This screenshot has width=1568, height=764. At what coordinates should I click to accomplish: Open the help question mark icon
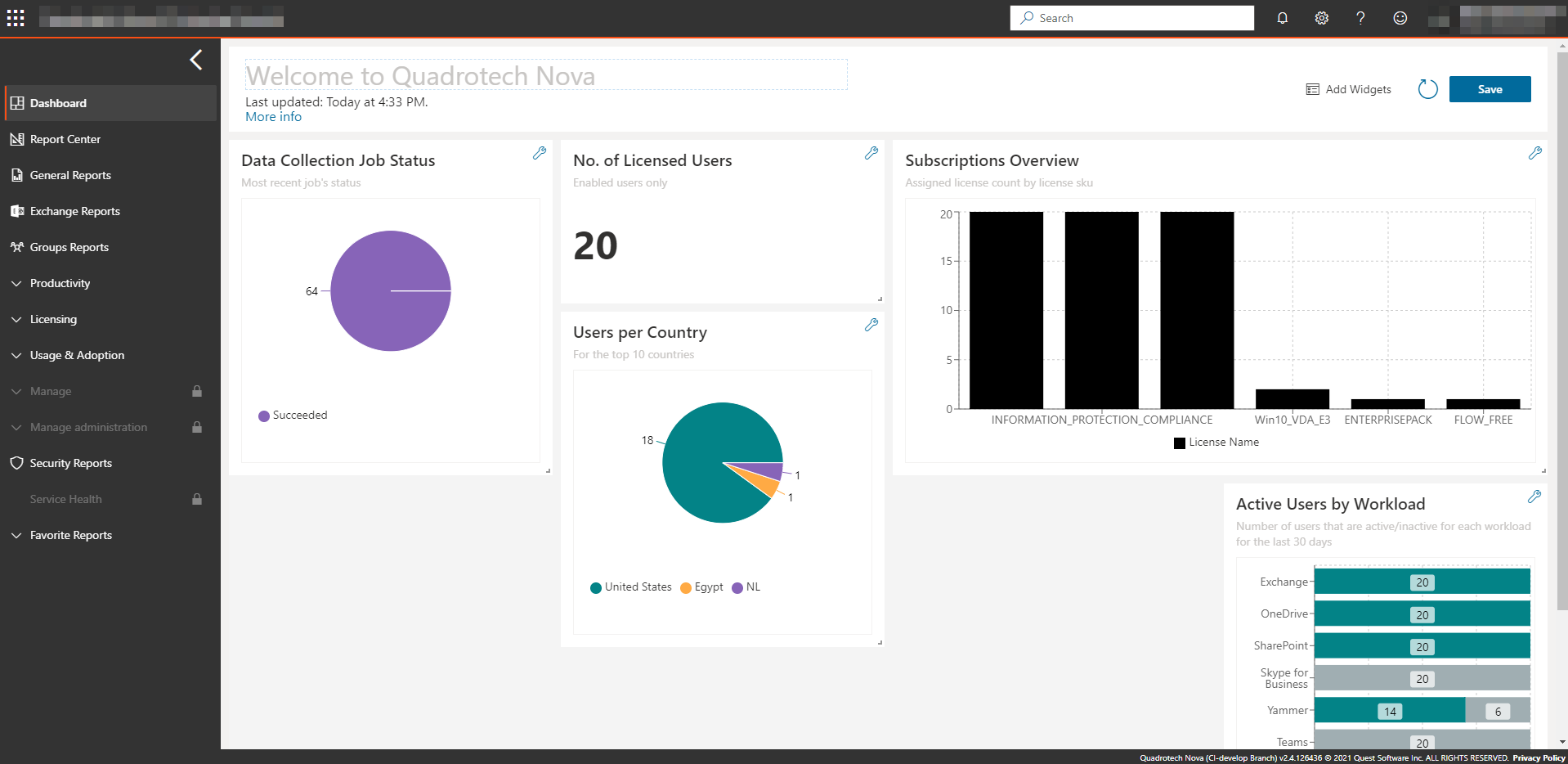click(1360, 18)
